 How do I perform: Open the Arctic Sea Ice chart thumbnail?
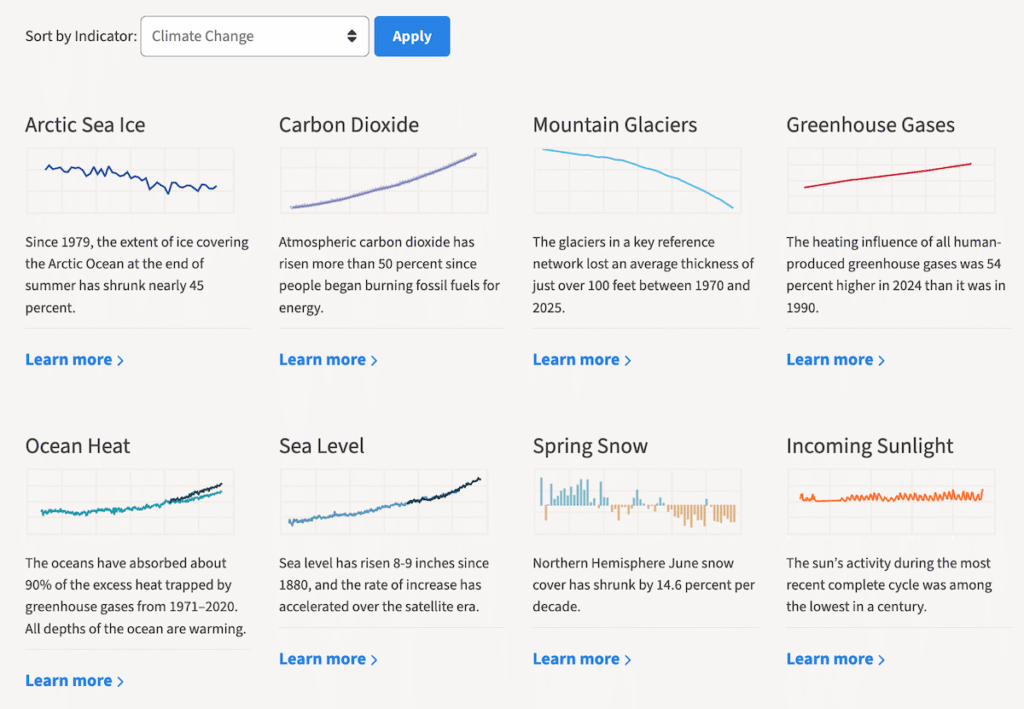(x=130, y=181)
